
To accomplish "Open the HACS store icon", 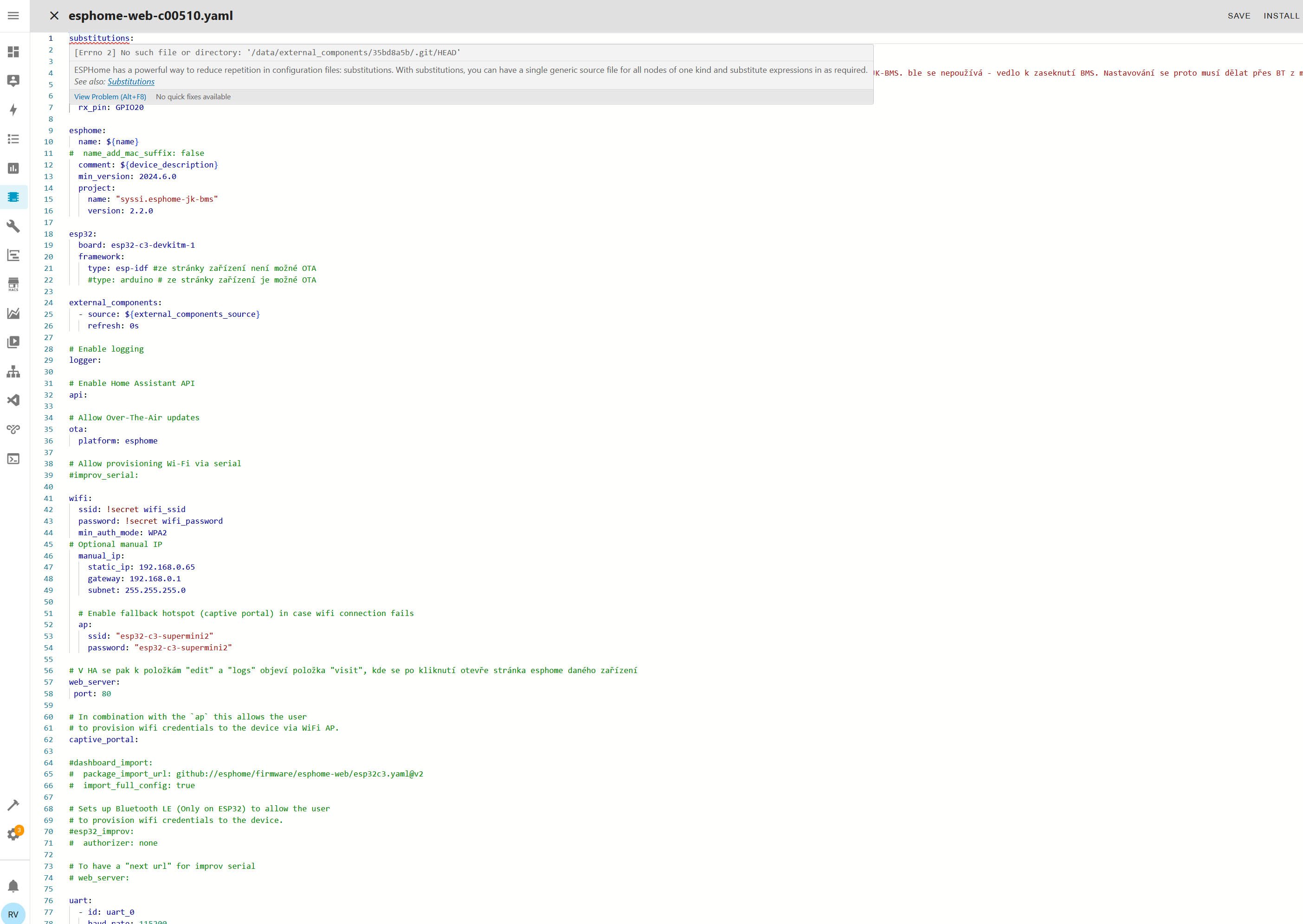I will [13, 284].
